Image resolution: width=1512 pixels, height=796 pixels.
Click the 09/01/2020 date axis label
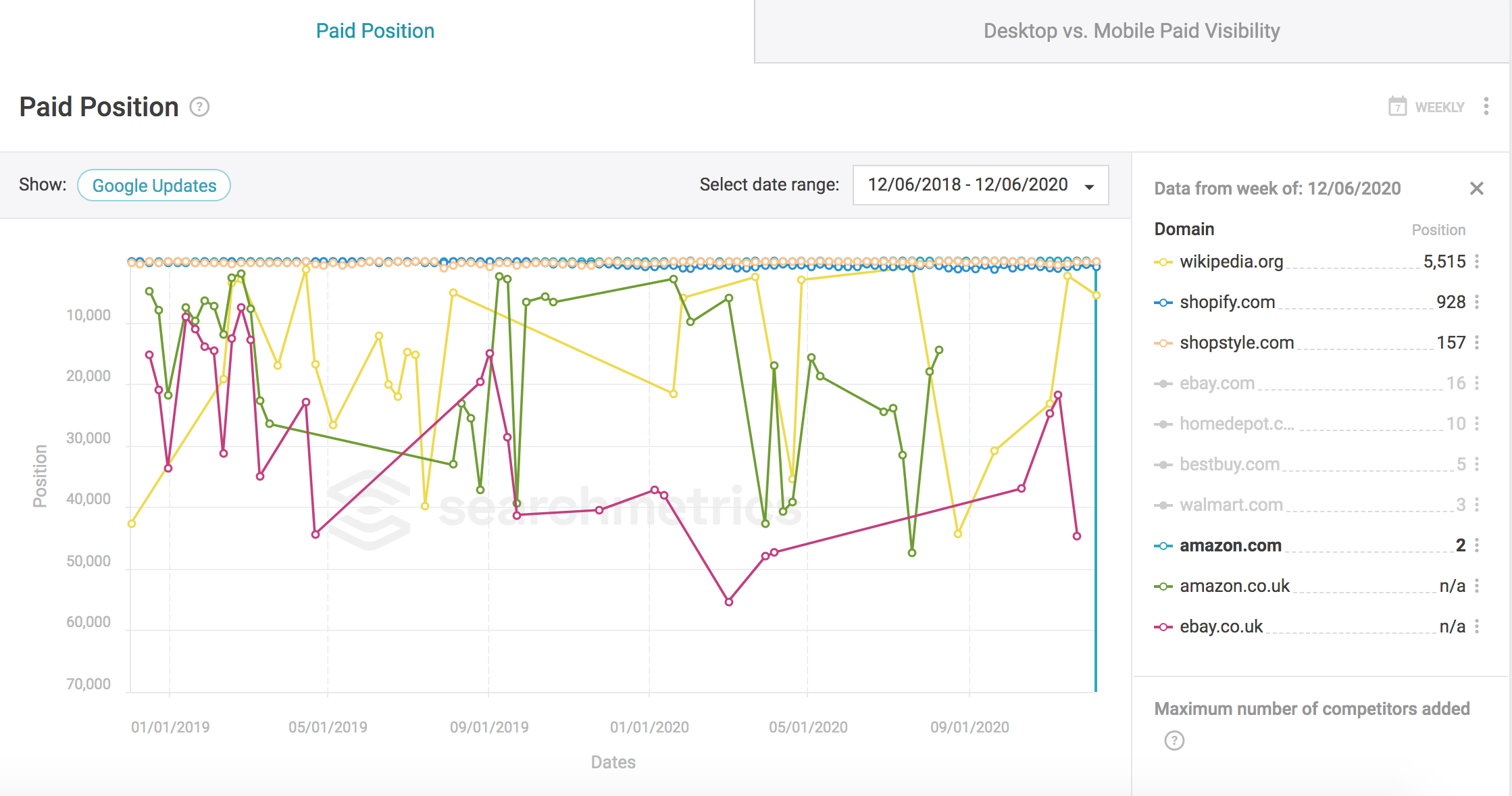point(969,727)
